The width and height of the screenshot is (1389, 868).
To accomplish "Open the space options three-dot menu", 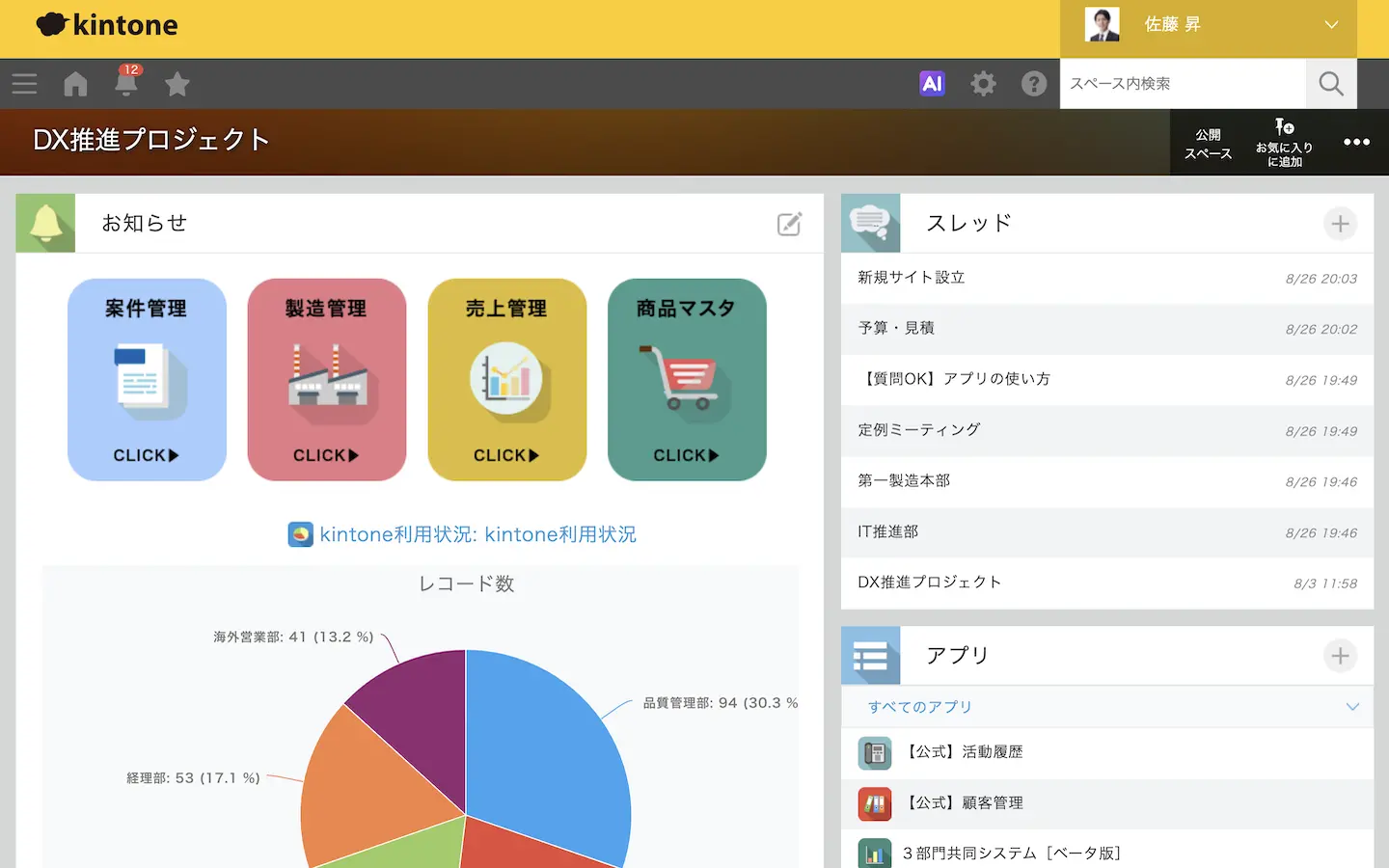I will pos(1356,142).
